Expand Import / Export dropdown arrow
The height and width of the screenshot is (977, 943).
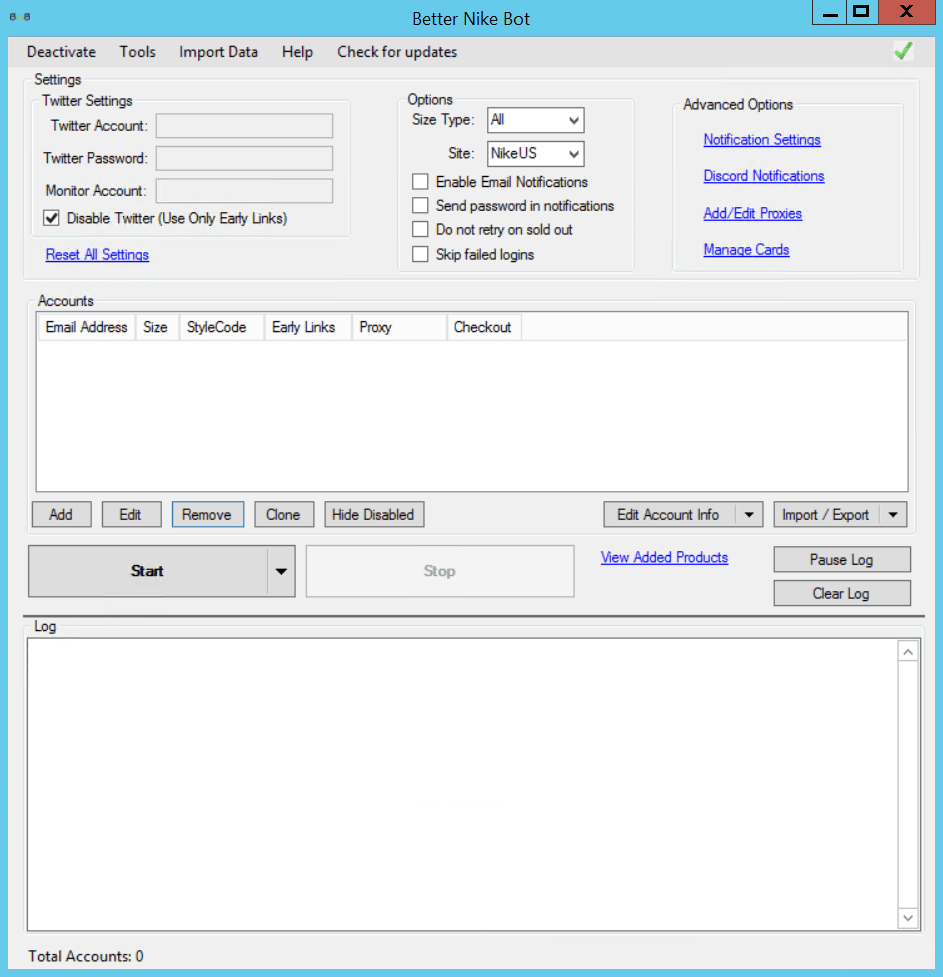(x=893, y=515)
